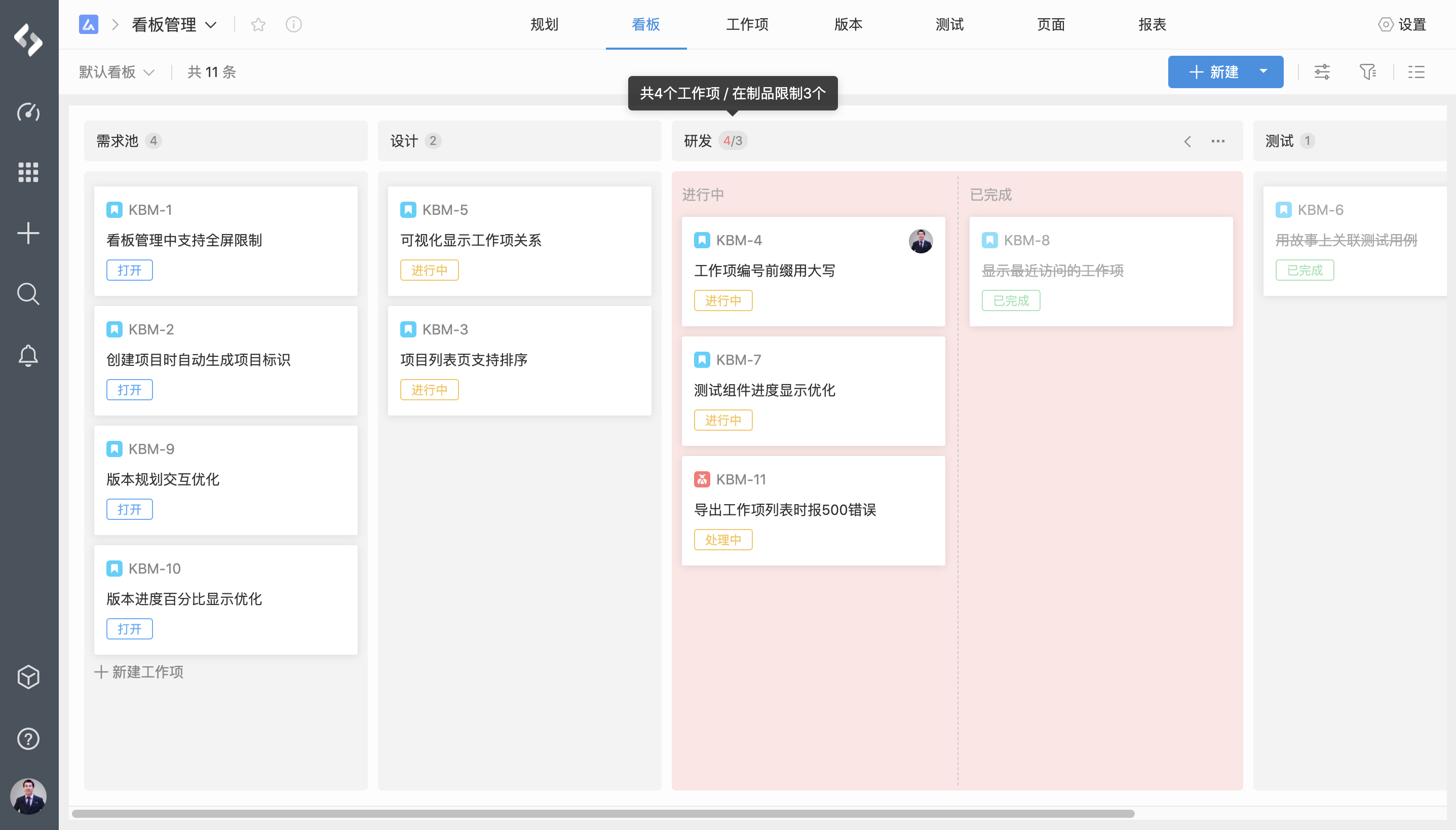Open the filter icon in toolbar
The height and width of the screenshot is (830, 1456).
pos(1367,72)
